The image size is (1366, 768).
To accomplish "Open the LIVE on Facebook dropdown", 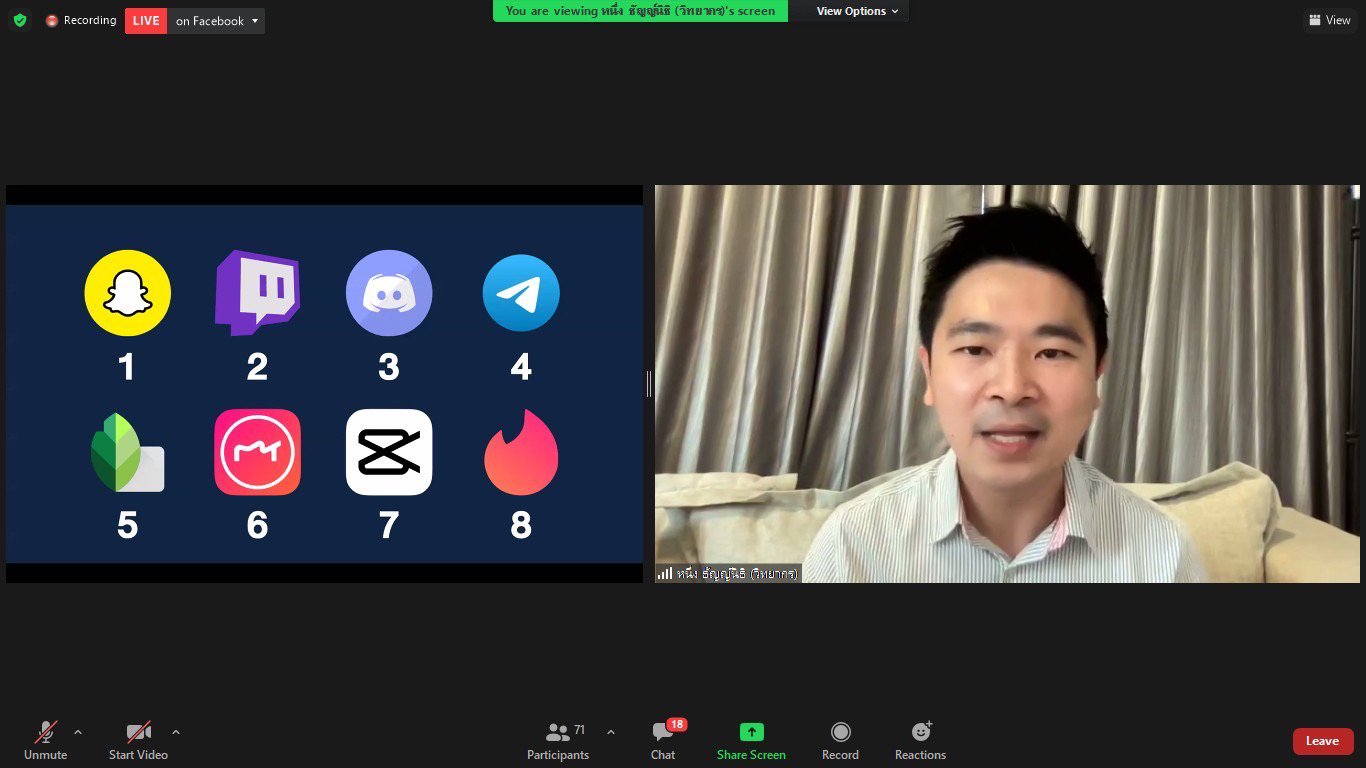I will pos(217,21).
